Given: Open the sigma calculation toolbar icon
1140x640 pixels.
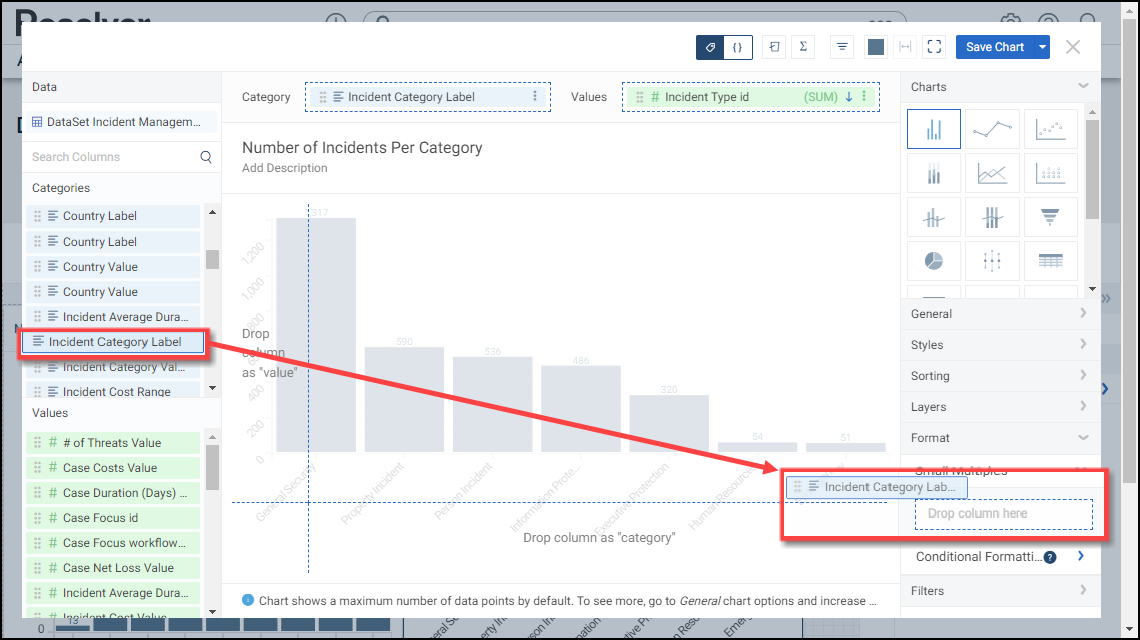Looking at the screenshot, I should (x=803, y=47).
